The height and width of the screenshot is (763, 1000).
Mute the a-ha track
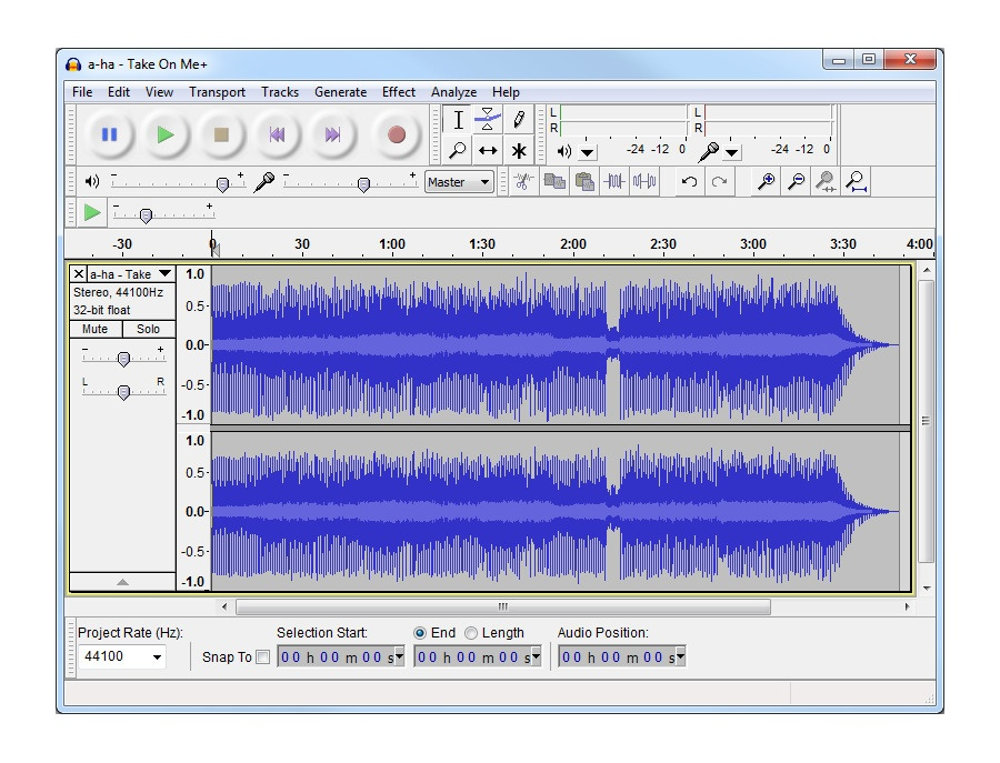tap(95, 329)
